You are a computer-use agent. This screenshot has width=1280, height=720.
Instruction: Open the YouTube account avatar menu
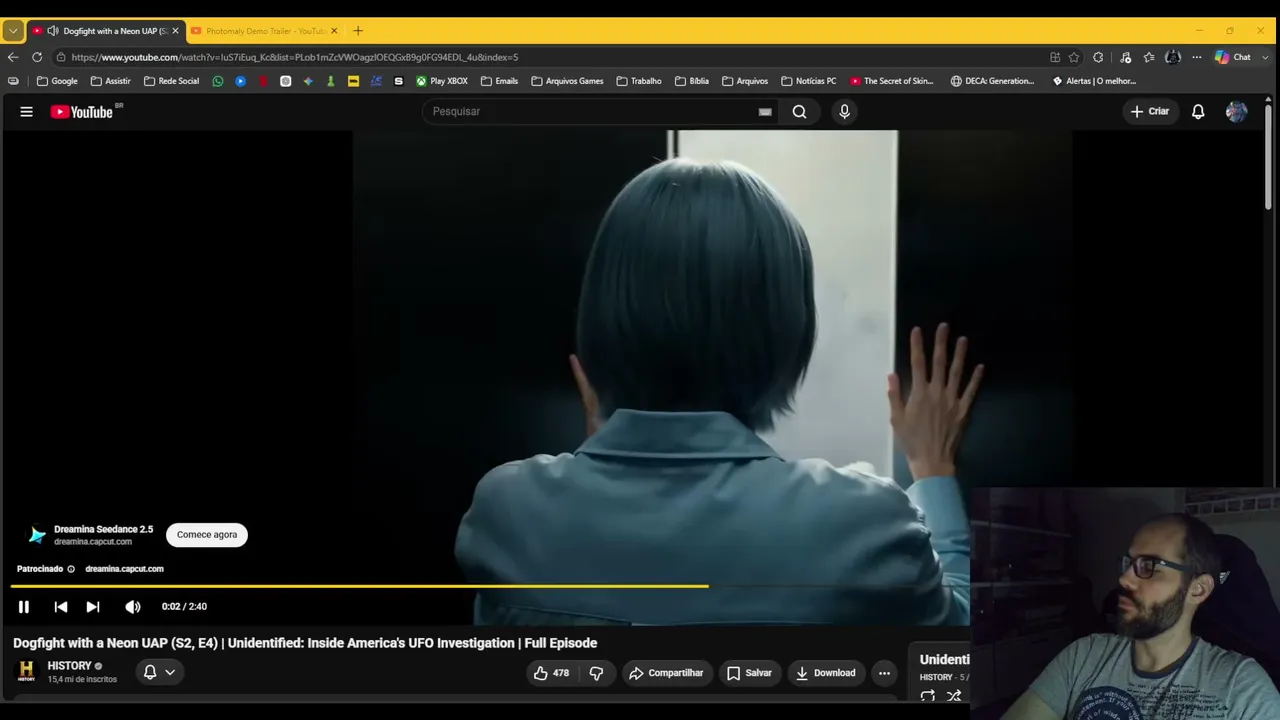1236,112
